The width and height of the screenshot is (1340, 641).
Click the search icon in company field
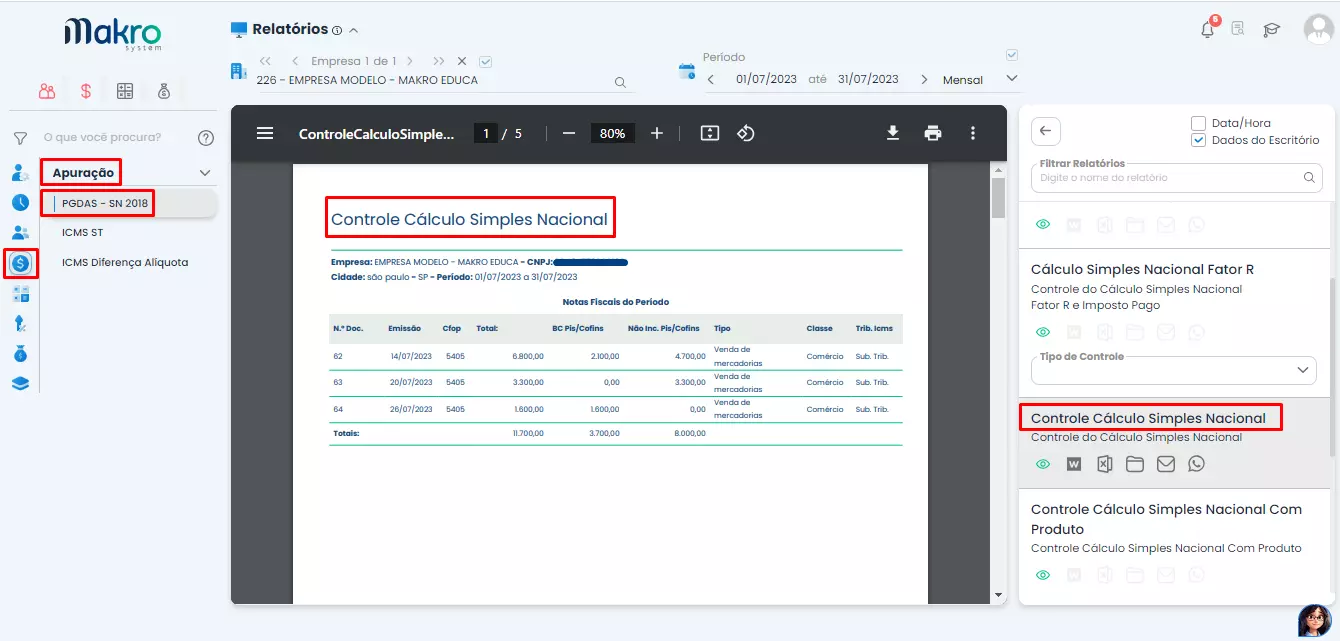[x=620, y=83]
